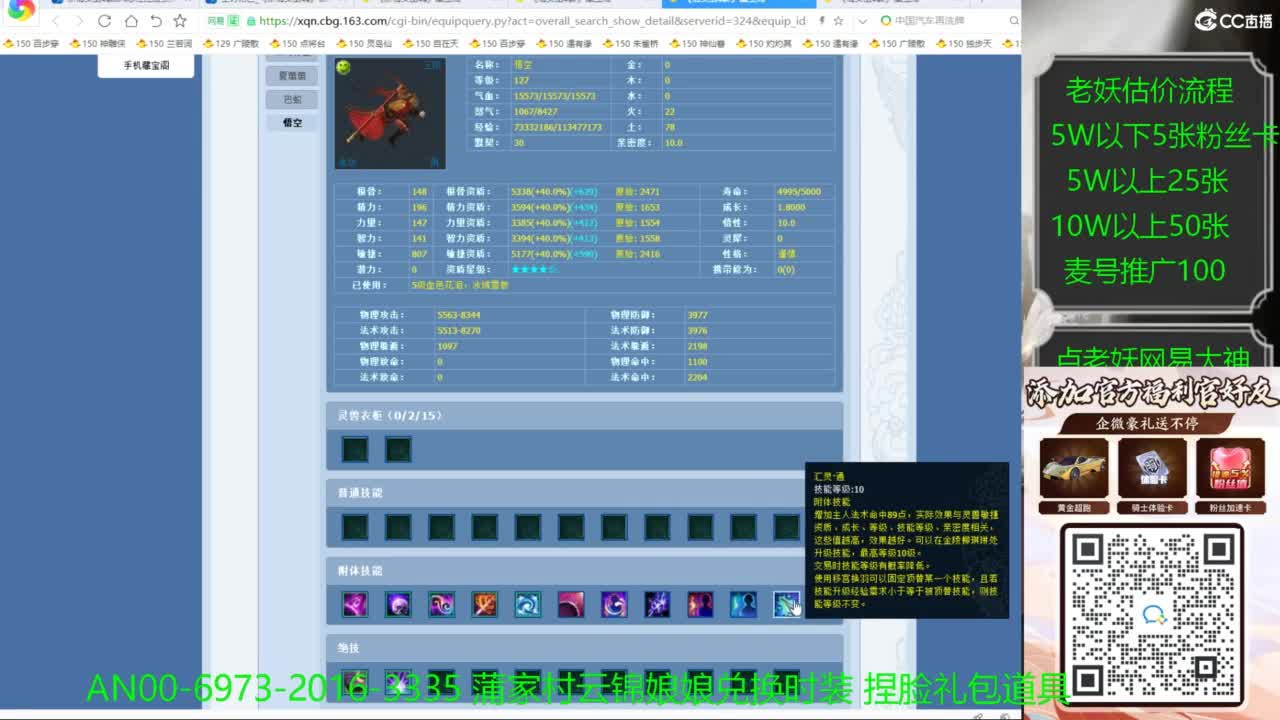This screenshot has width=1280, height=720.
Task: Click the first purple attached skill icon
Action: 355,604
